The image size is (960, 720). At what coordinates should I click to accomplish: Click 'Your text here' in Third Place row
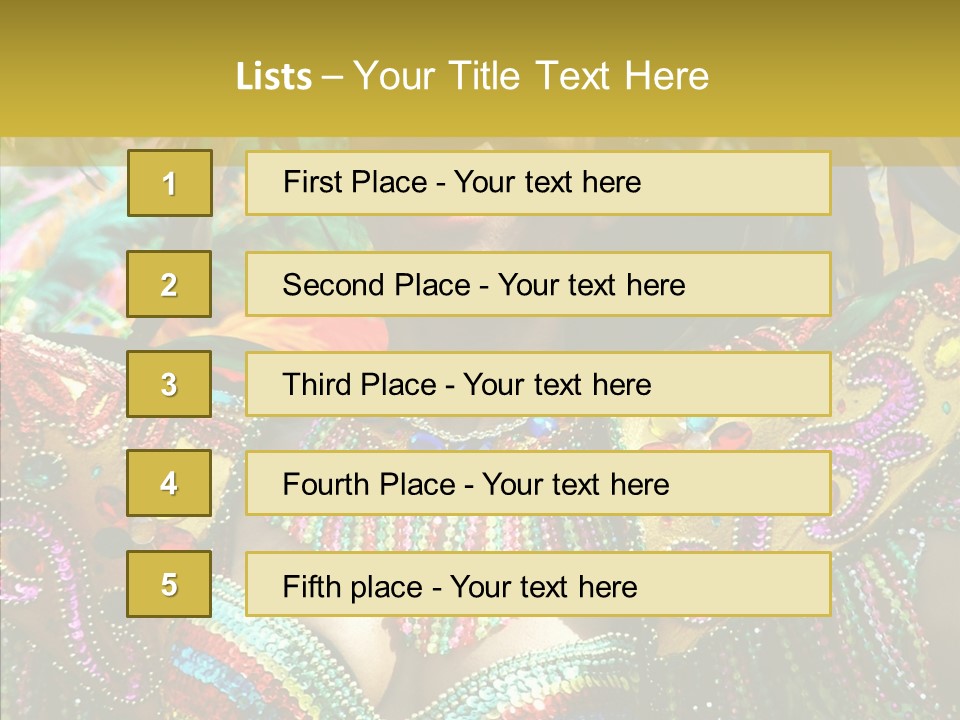pos(558,385)
